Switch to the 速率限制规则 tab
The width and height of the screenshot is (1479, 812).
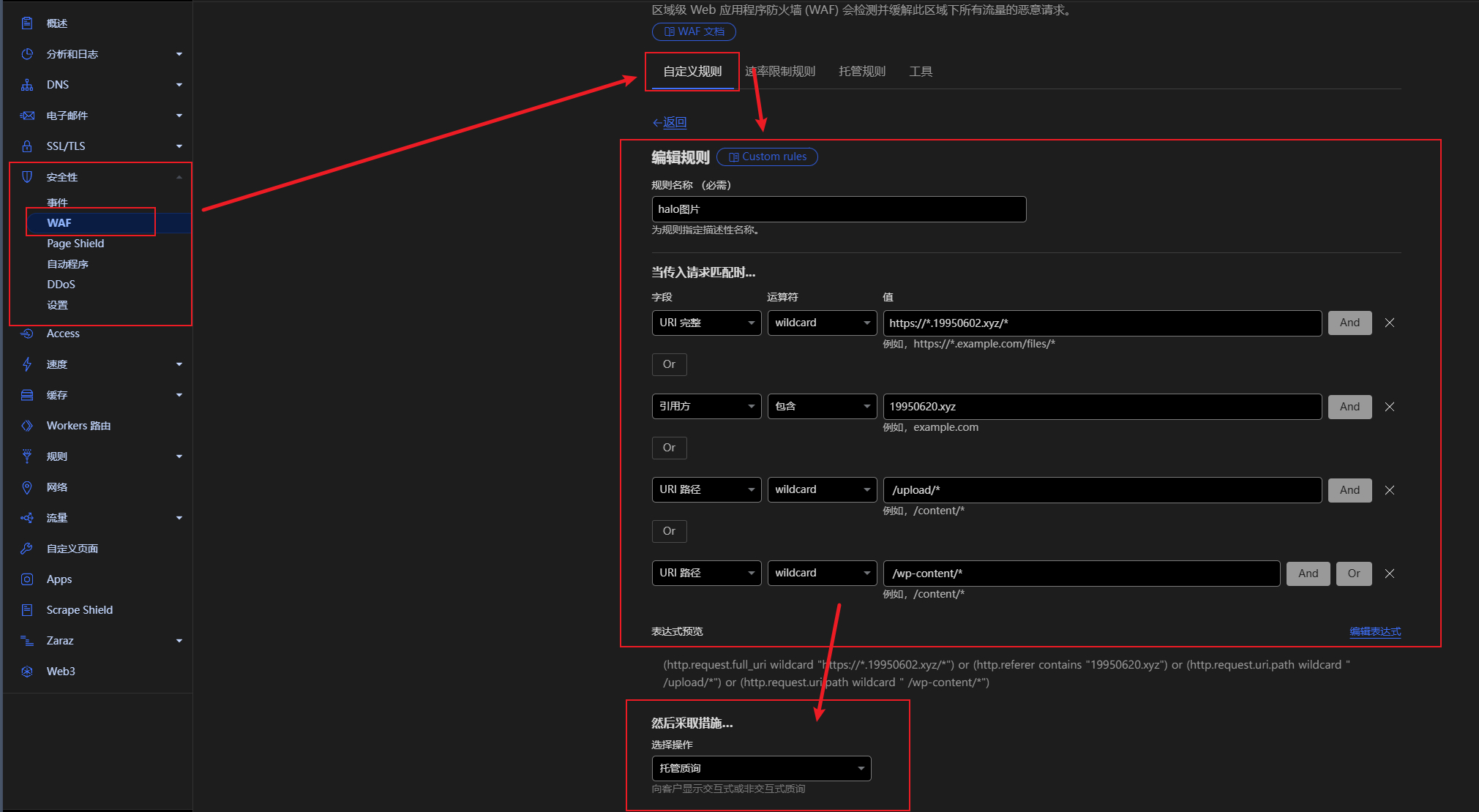tap(779, 71)
